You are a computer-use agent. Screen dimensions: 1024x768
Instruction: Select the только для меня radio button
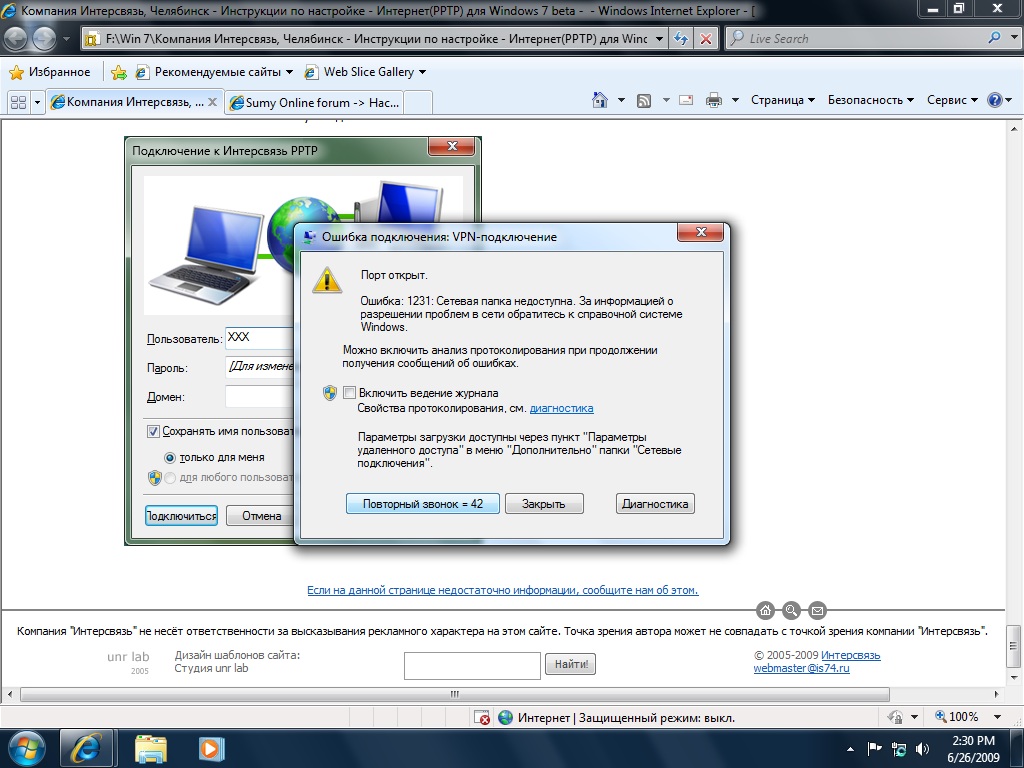click(x=170, y=457)
